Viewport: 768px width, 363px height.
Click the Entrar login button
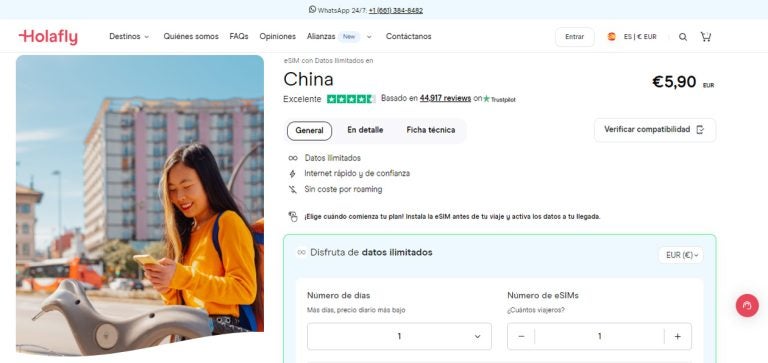click(575, 37)
